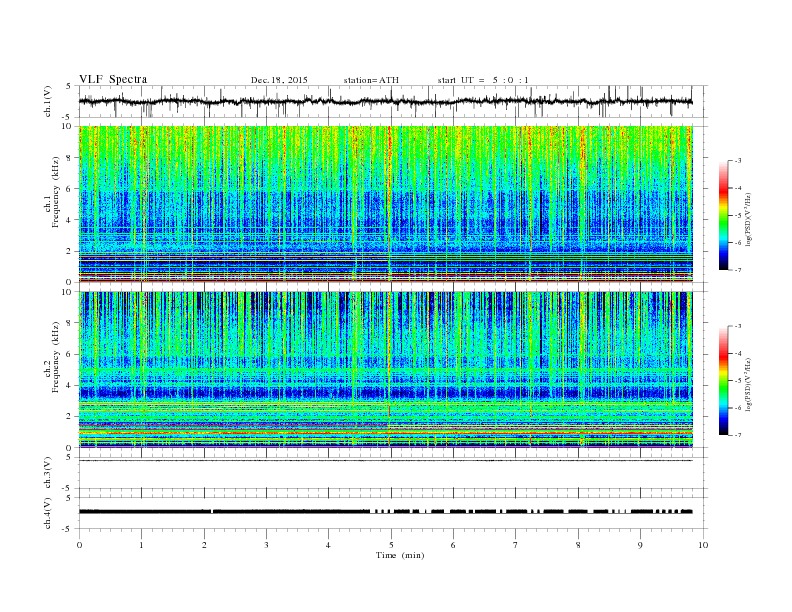Click the ch.2 spectrogram color bar
The image size is (792, 612).
point(723,381)
